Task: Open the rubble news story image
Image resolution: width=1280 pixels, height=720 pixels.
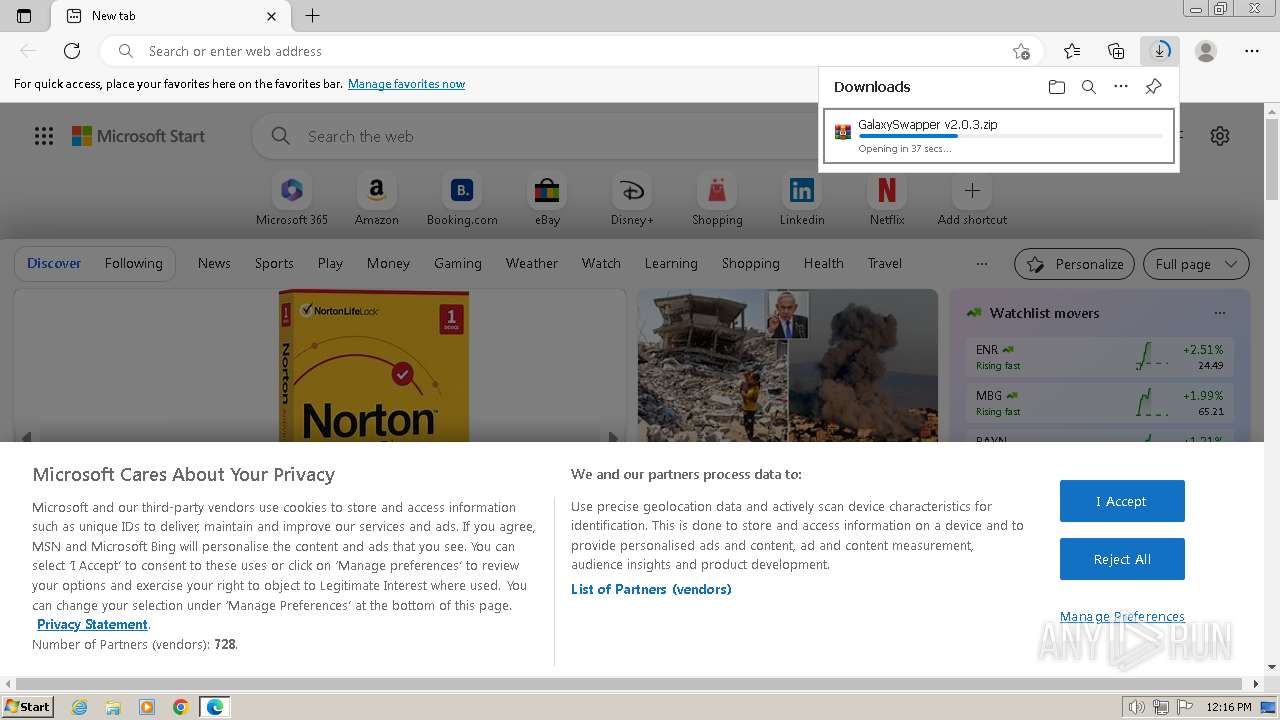Action: tap(788, 366)
